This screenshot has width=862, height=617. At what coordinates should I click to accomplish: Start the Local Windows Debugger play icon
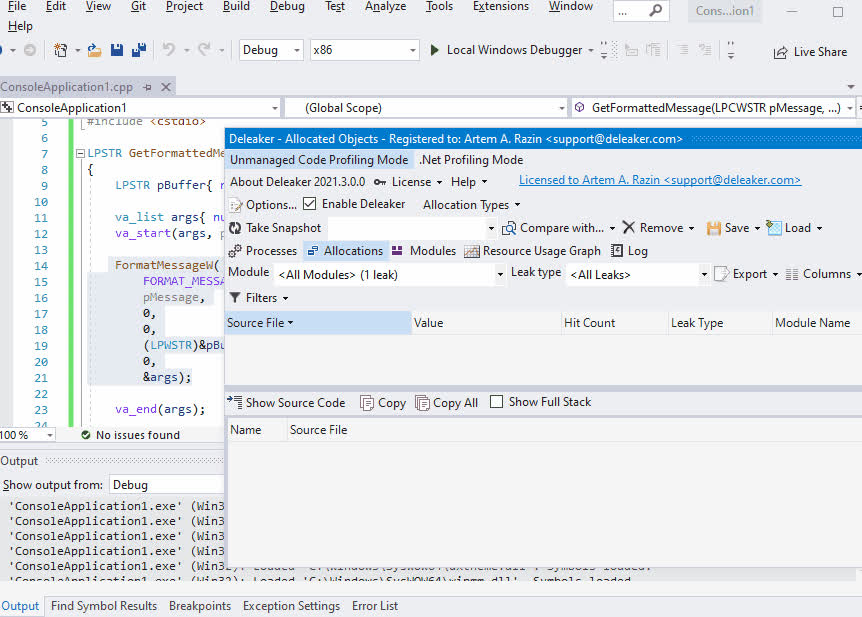pyautogui.click(x=434, y=50)
